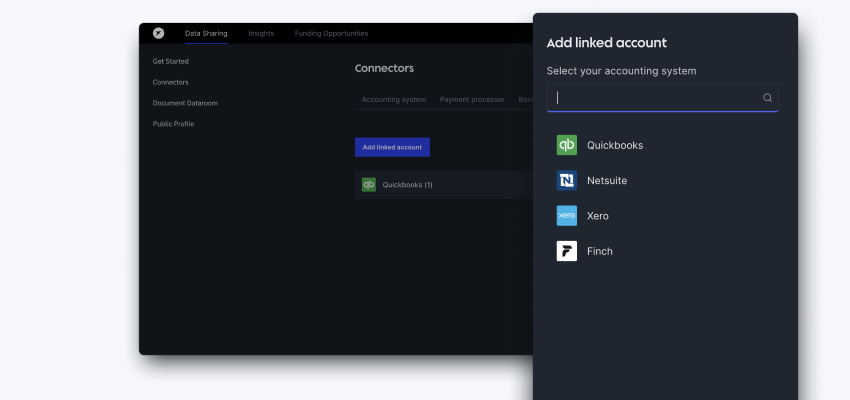Switch to the Data Sharing tab

206,33
